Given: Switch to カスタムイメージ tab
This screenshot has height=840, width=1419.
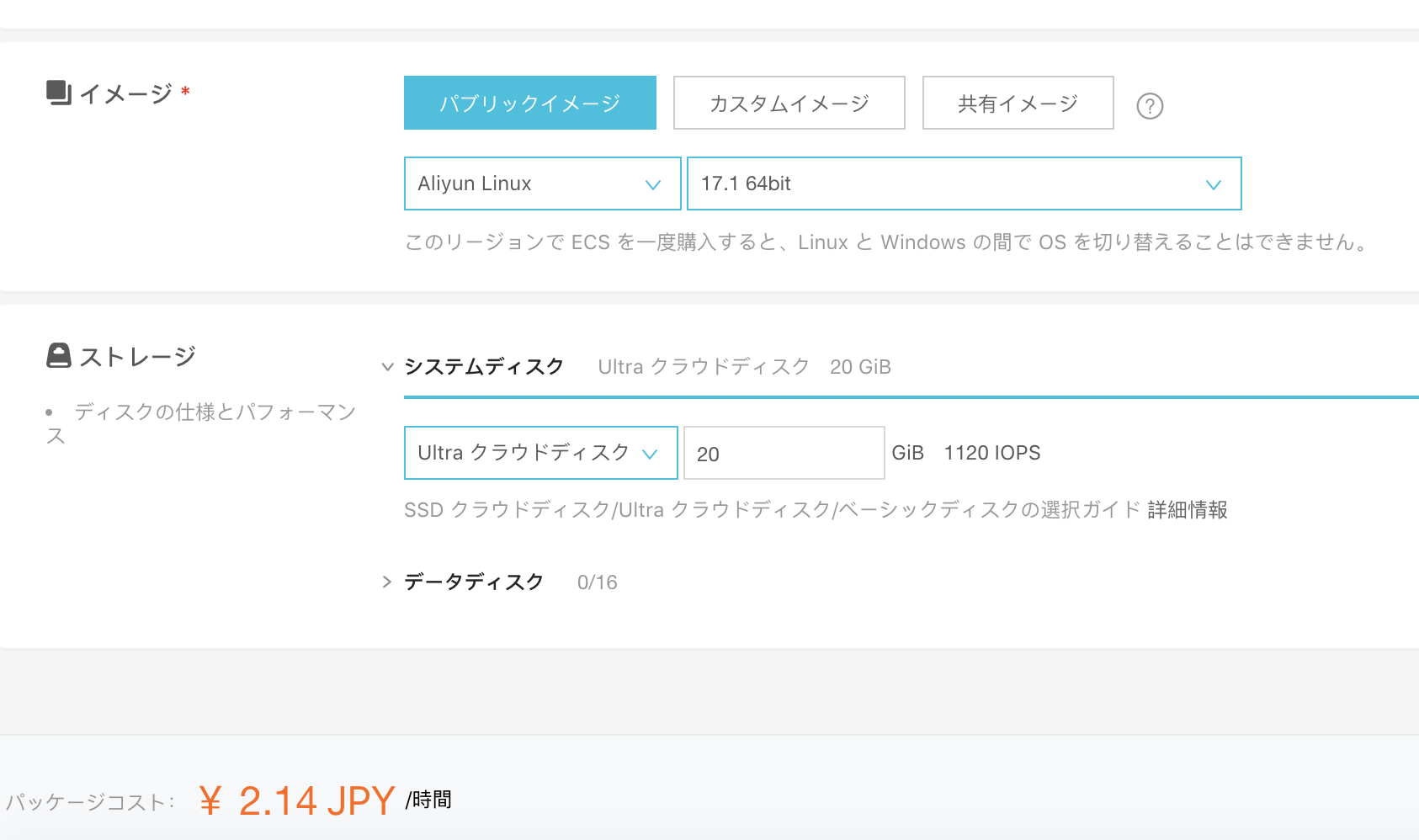Looking at the screenshot, I should pos(789,103).
